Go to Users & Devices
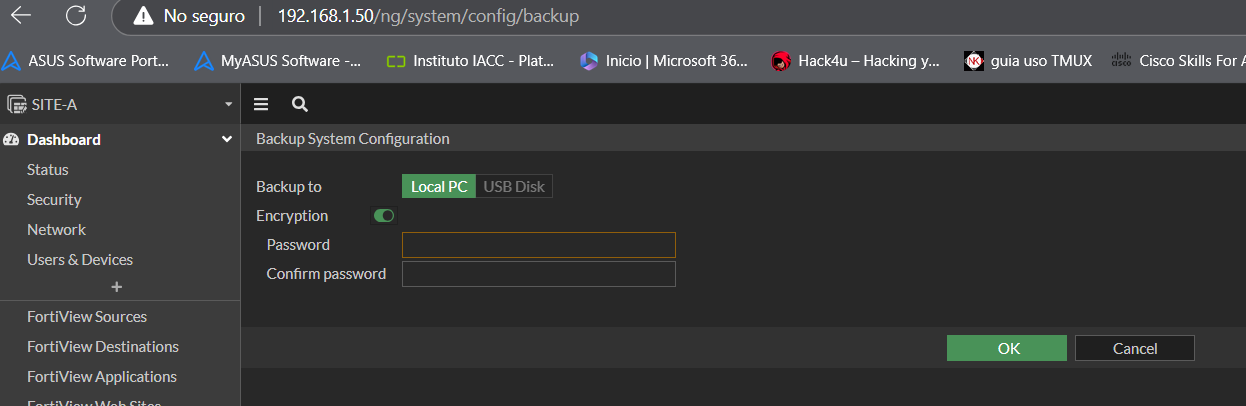 click(80, 260)
